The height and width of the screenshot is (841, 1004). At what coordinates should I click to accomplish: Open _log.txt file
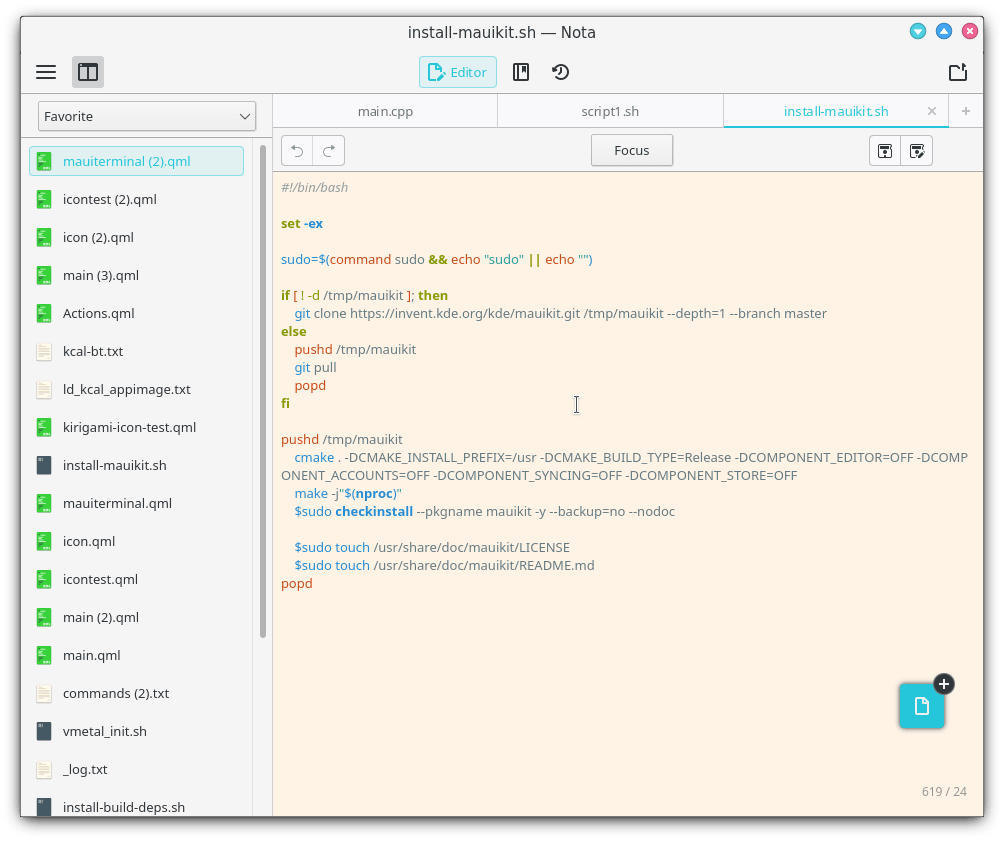pos(136,769)
